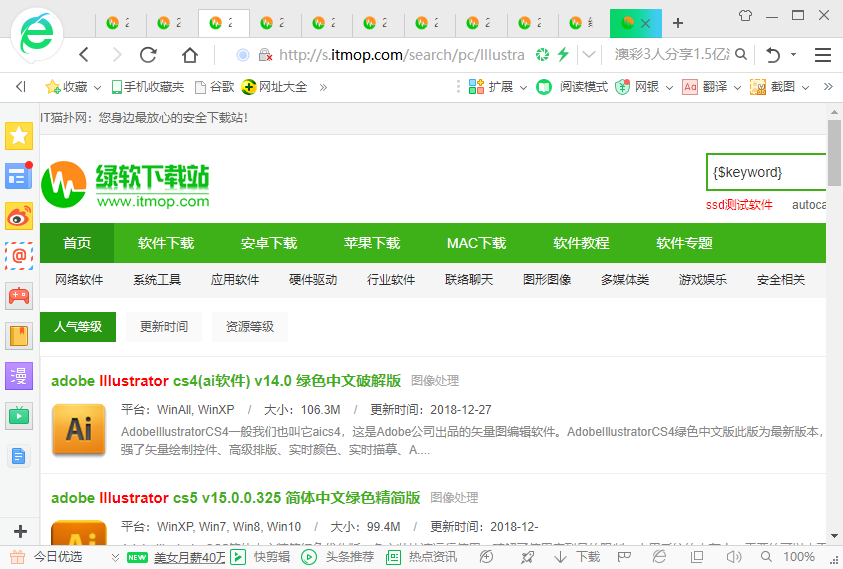Viewport: 843px width, 569px height.
Task: Open 热点资讯 in the status bar
Action: click(422, 557)
